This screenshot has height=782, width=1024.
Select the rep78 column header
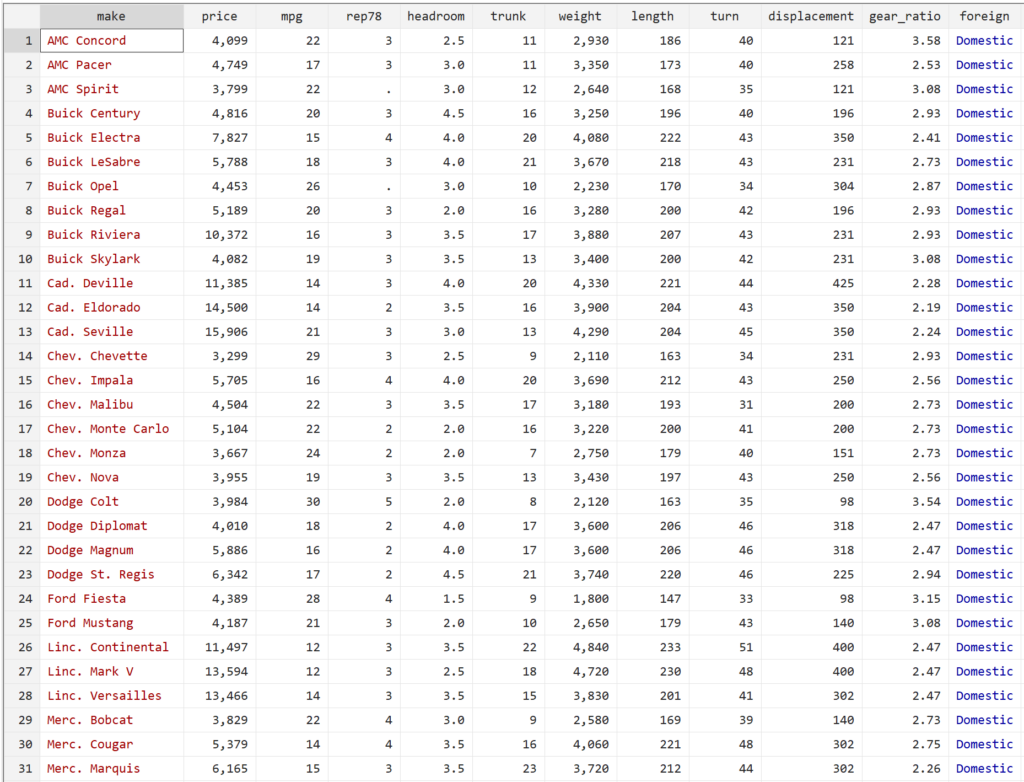tap(364, 16)
